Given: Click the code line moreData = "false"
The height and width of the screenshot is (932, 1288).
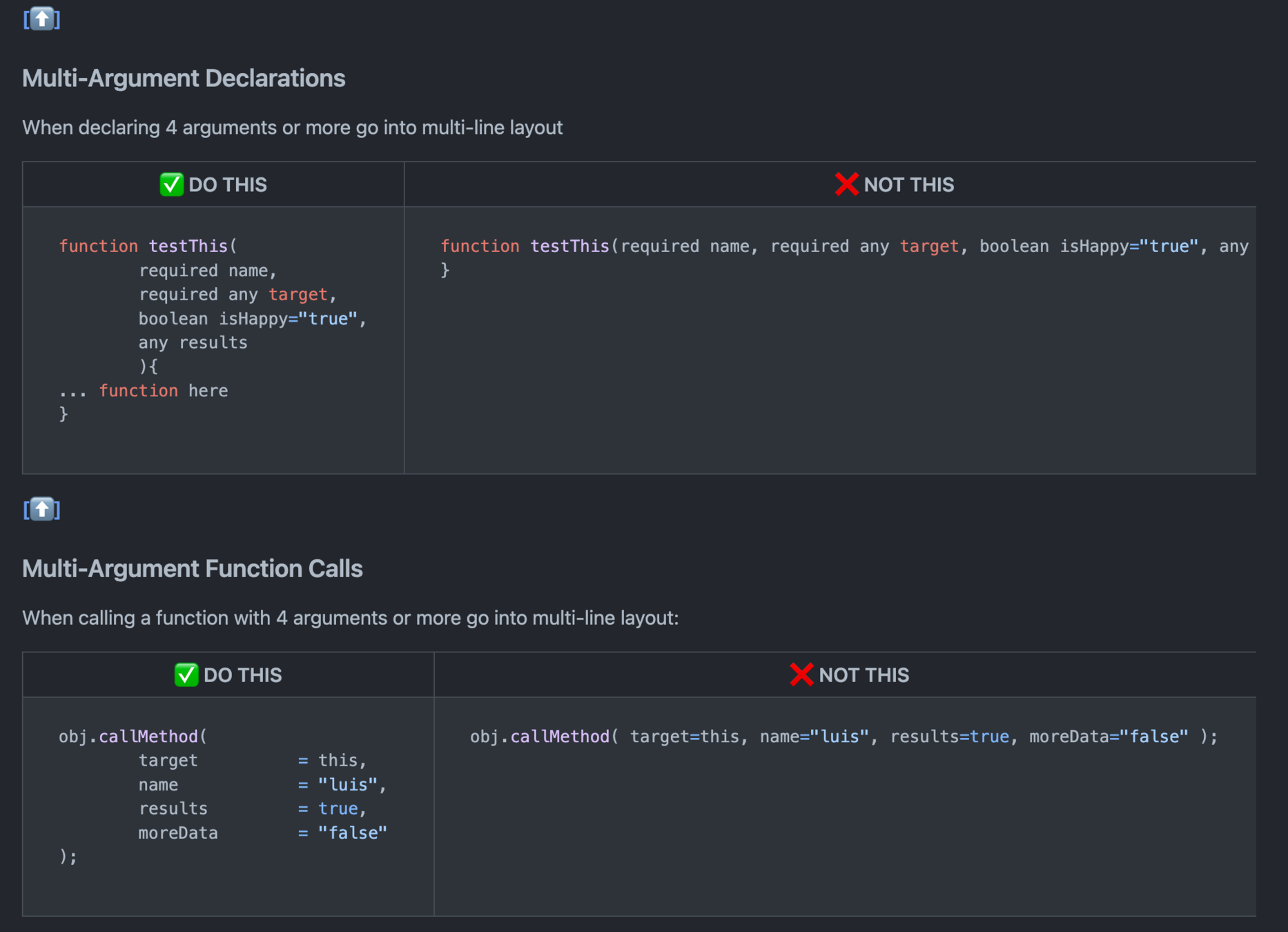Looking at the screenshot, I should tap(263, 833).
